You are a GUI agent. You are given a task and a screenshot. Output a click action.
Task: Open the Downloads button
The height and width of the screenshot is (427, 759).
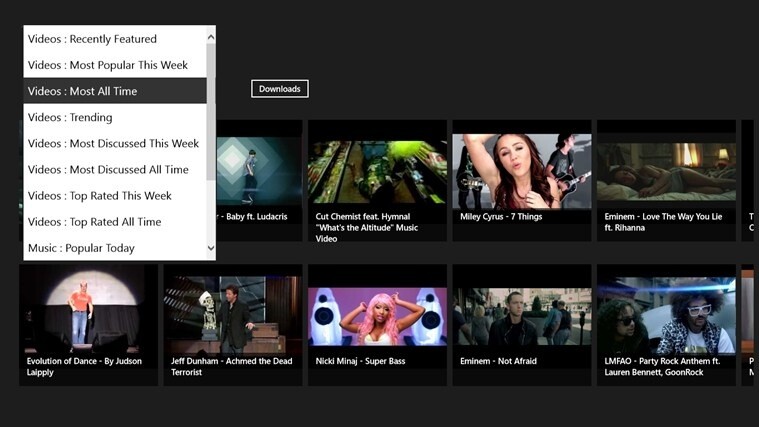280,89
